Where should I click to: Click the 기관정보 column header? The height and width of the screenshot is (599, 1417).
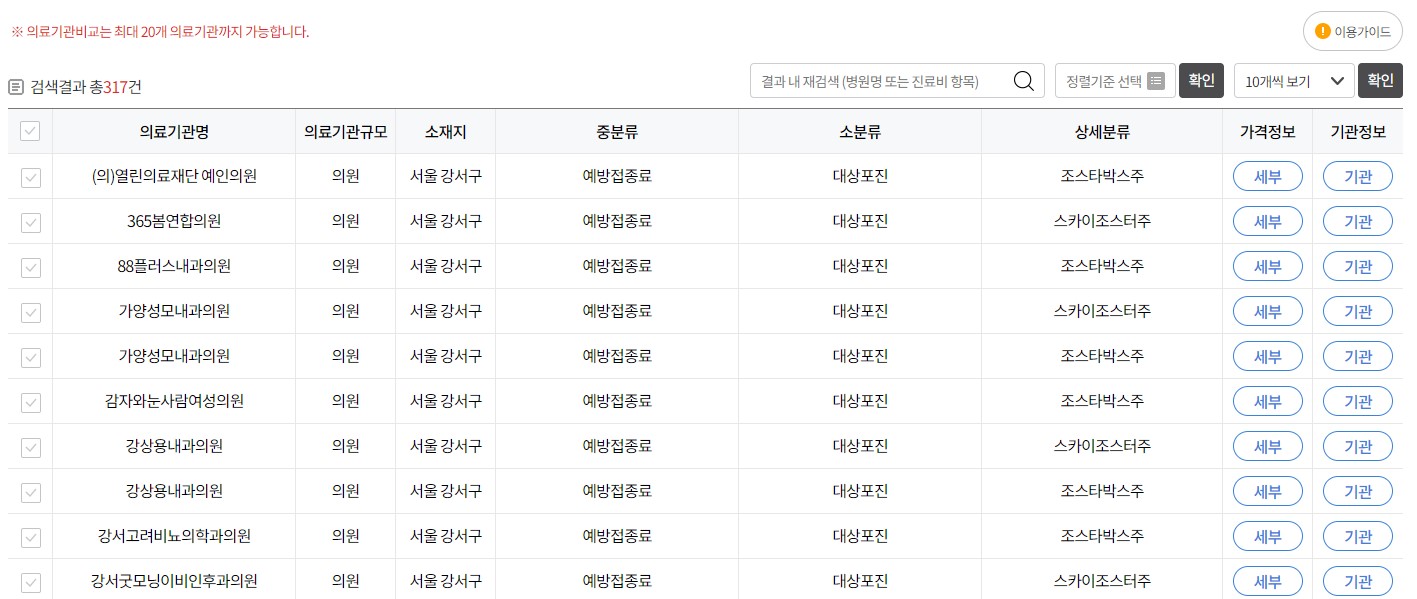(1357, 132)
